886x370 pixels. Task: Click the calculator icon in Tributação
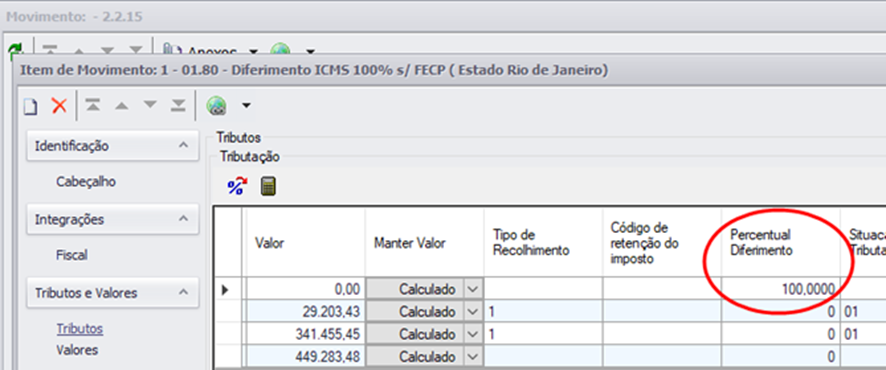pos(268,186)
